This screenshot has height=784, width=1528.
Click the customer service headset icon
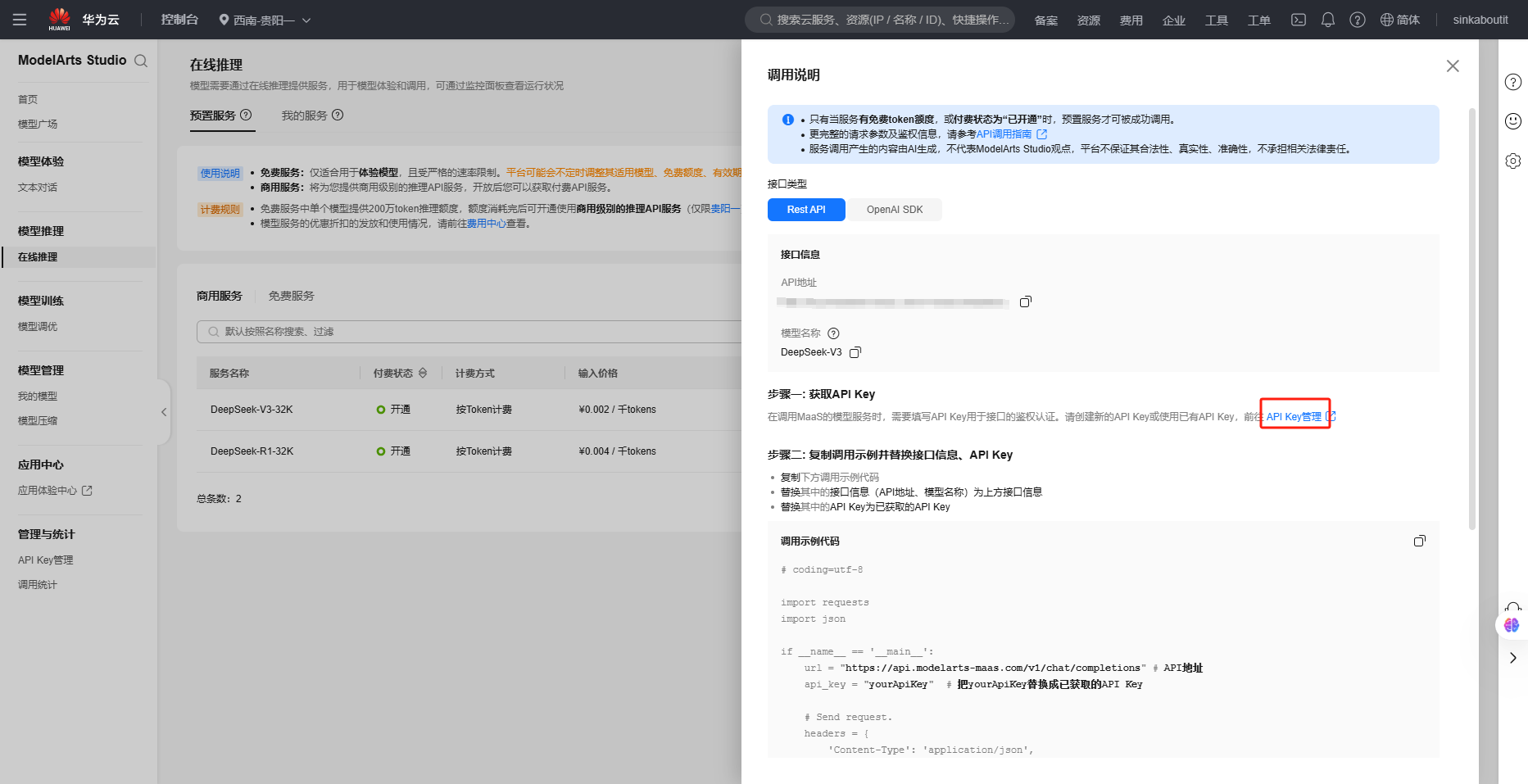[x=1513, y=608]
